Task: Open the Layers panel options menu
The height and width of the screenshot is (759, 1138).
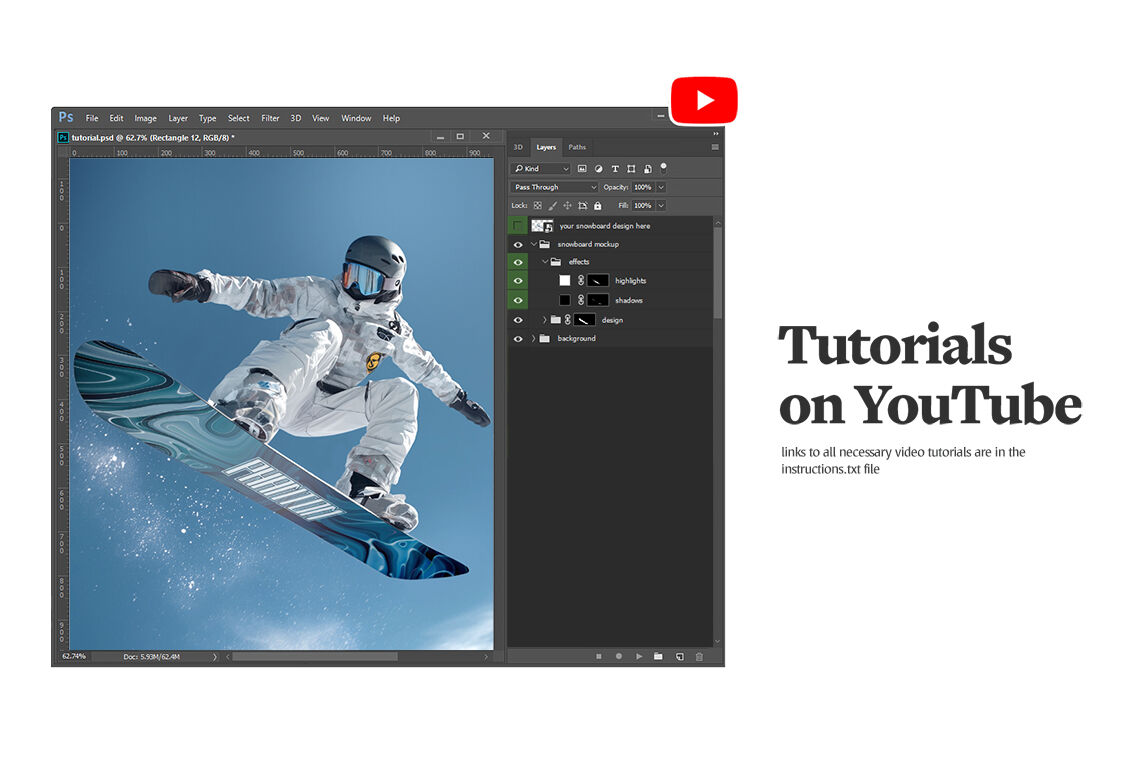Action: (x=715, y=147)
